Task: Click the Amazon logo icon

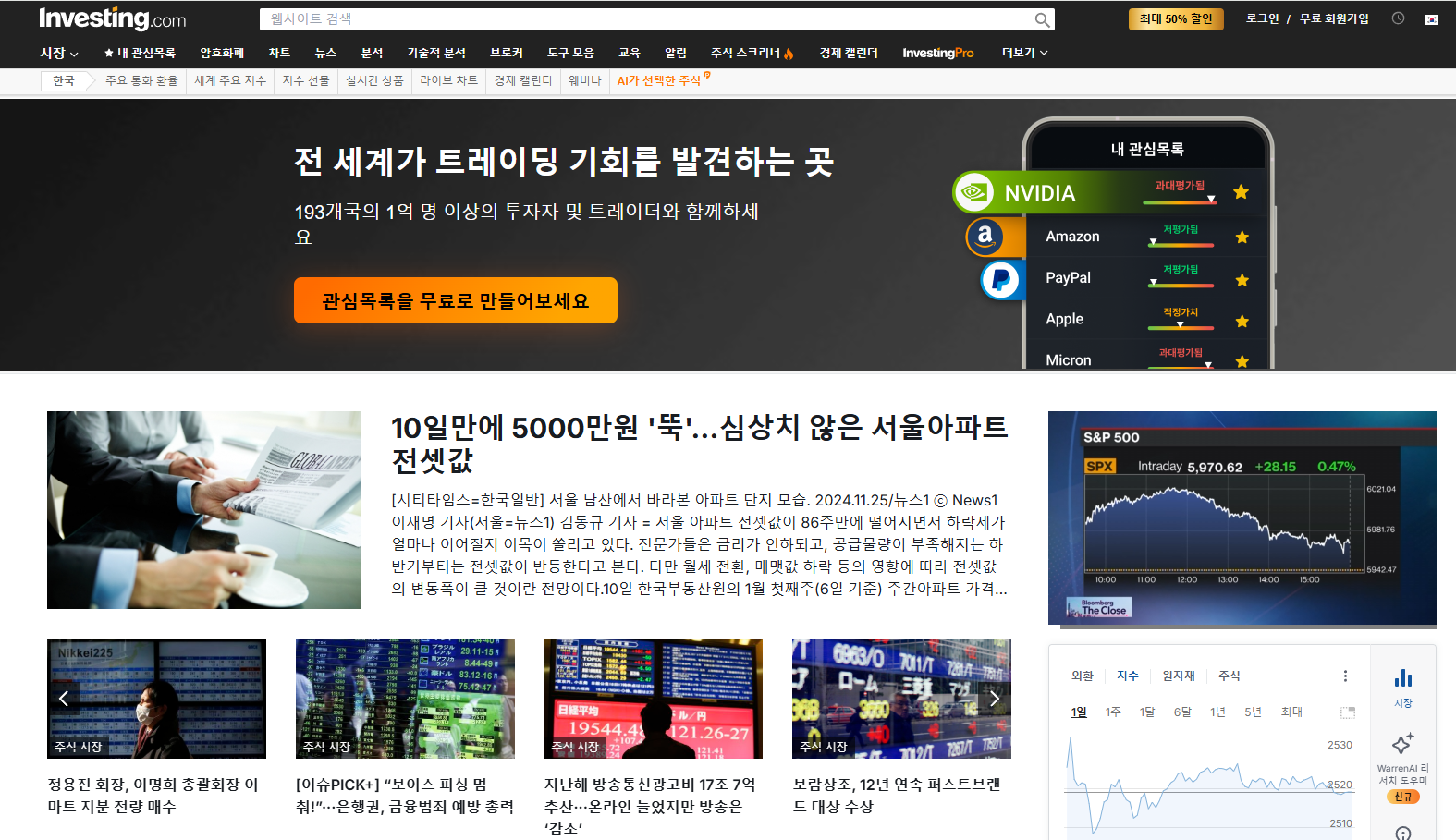Action: (985, 237)
